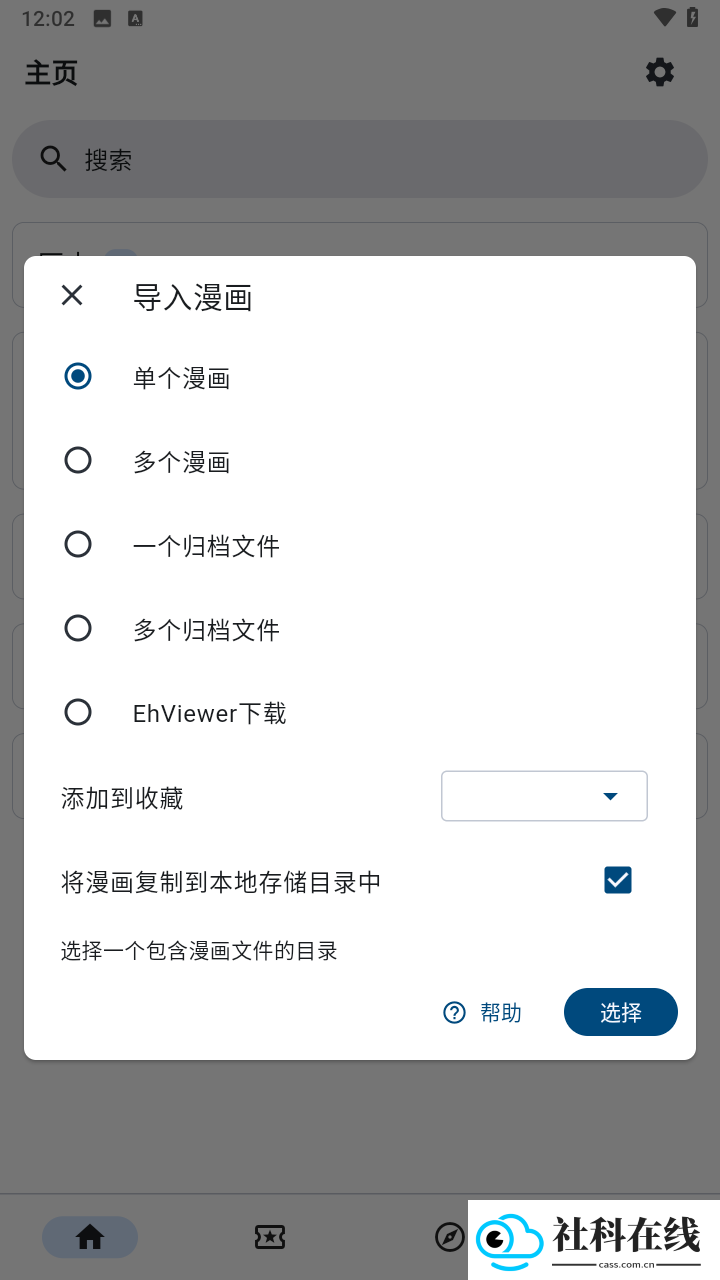
Task: Open the ticket star icon in bottom bar
Action: tap(270, 1237)
